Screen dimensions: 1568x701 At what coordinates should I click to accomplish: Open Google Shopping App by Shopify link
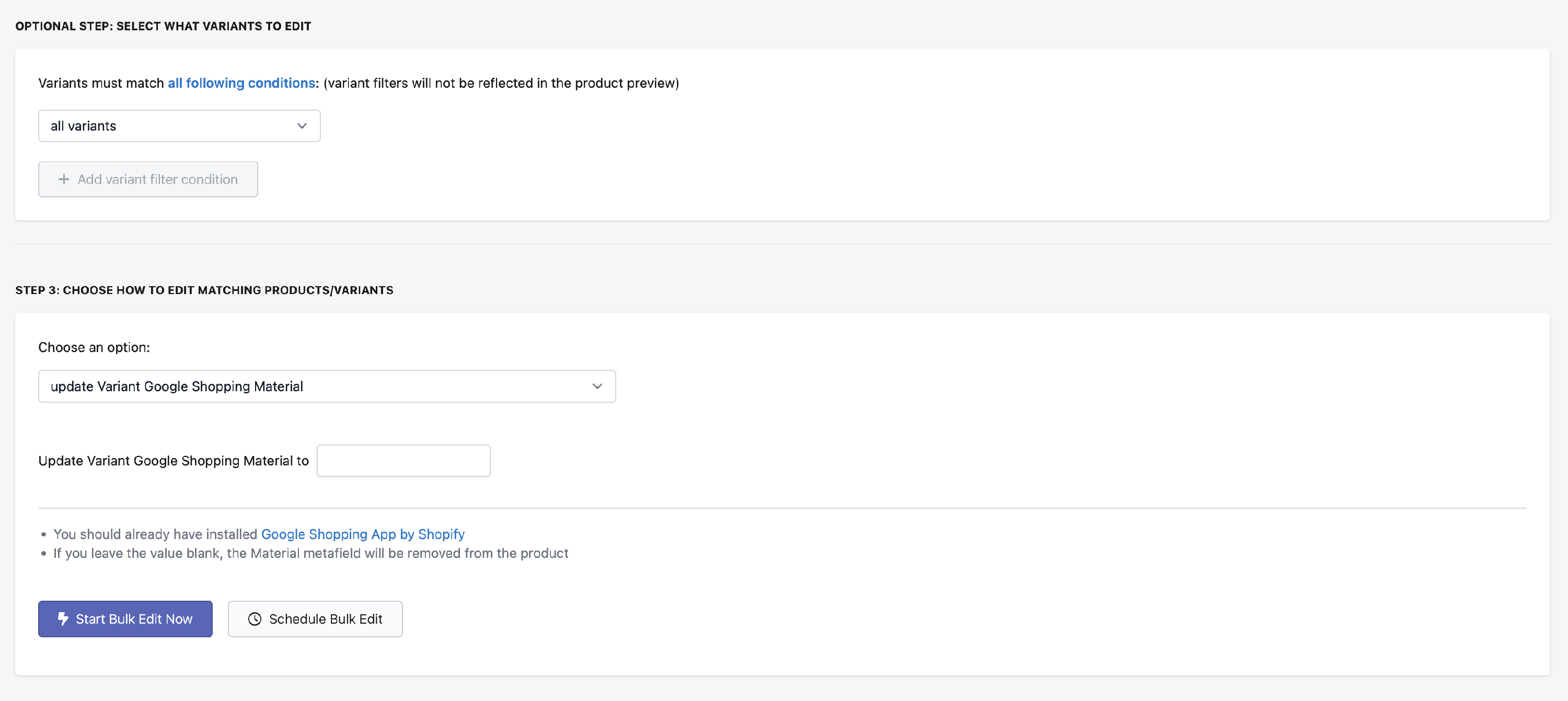[x=363, y=534]
